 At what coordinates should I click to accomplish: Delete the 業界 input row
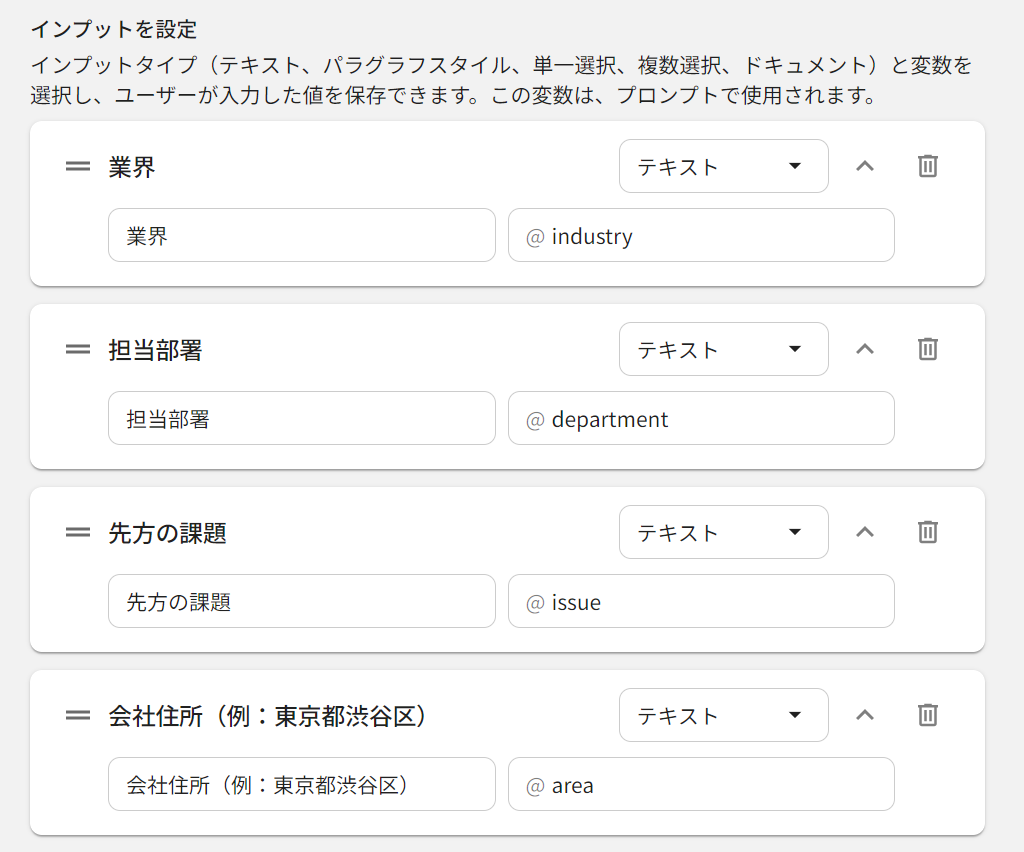click(928, 166)
